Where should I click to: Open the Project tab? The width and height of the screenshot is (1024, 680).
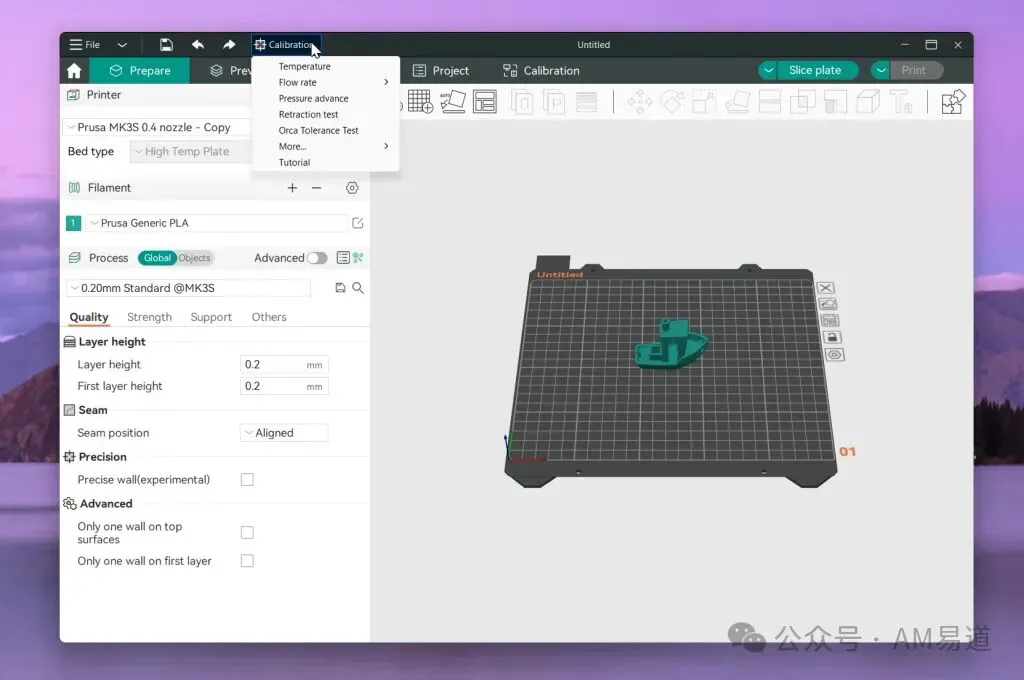point(441,71)
